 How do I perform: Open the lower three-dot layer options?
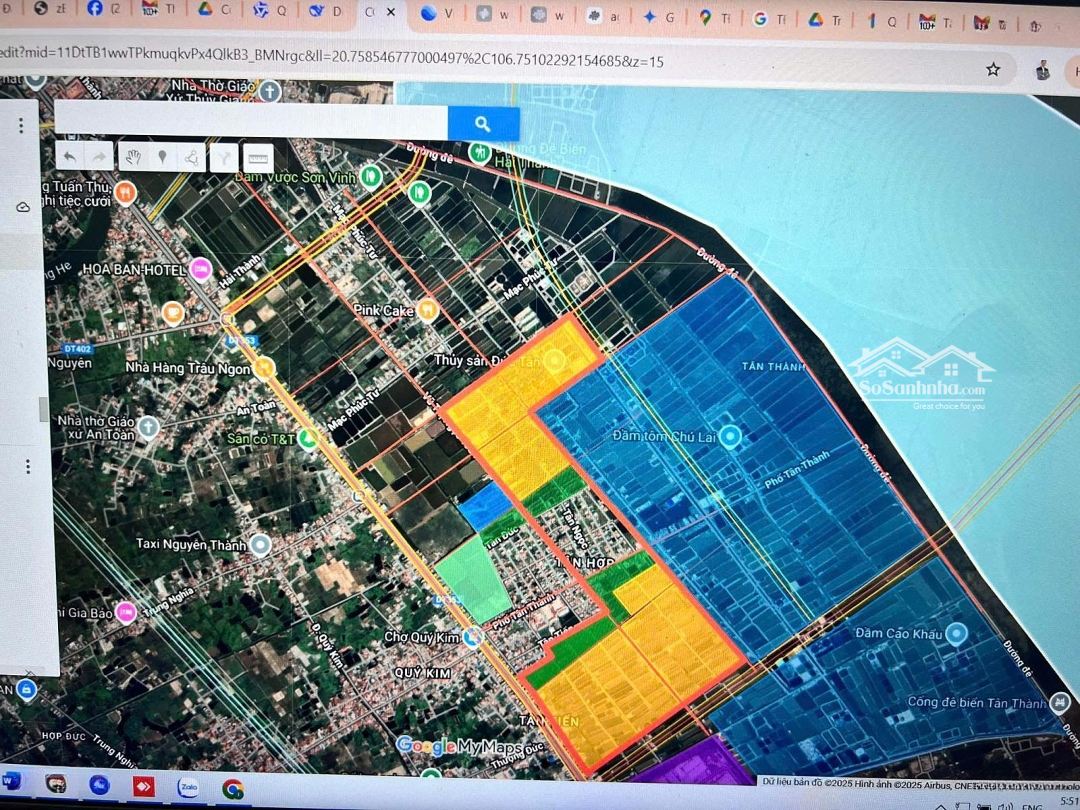click(28, 467)
